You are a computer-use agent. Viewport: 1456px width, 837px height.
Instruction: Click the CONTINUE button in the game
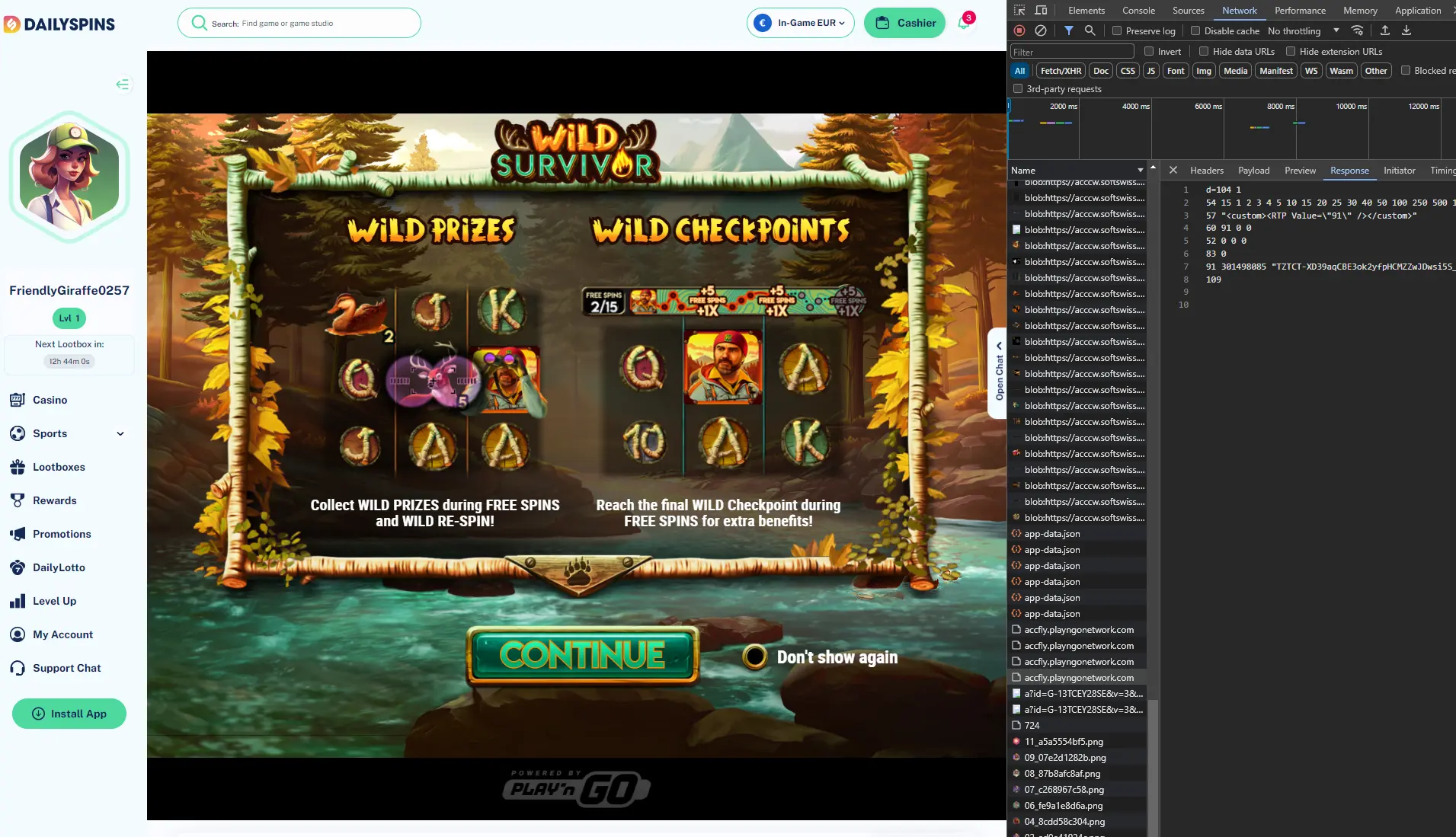tap(583, 655)
